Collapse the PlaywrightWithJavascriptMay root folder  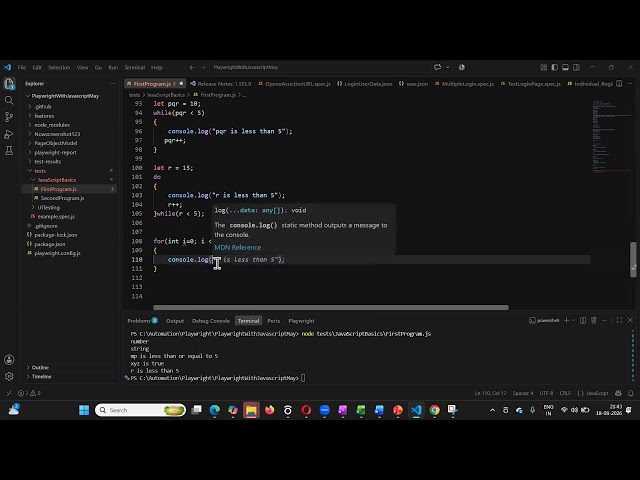point(65,96)
